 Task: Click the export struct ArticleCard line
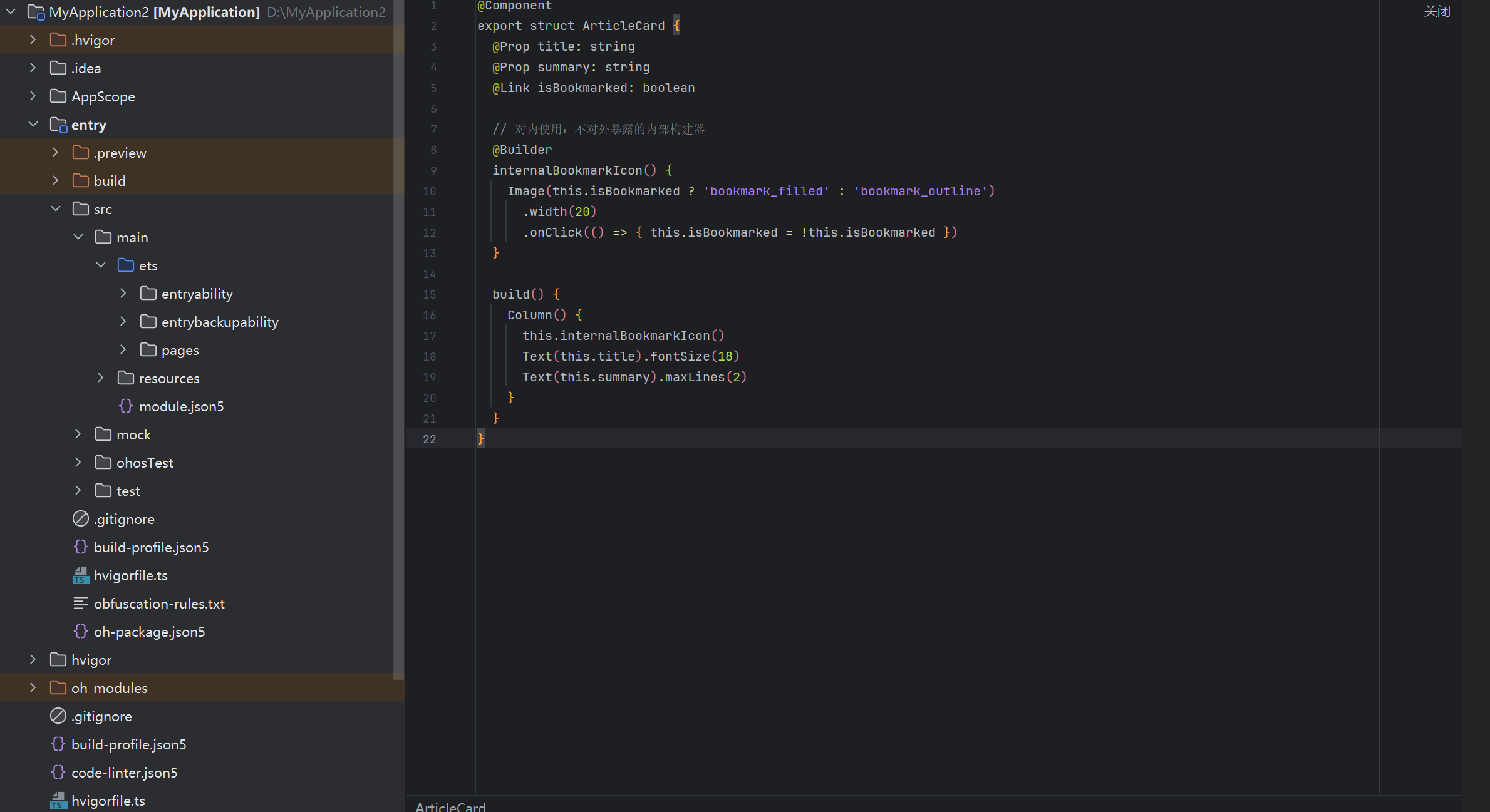[578, 26]
